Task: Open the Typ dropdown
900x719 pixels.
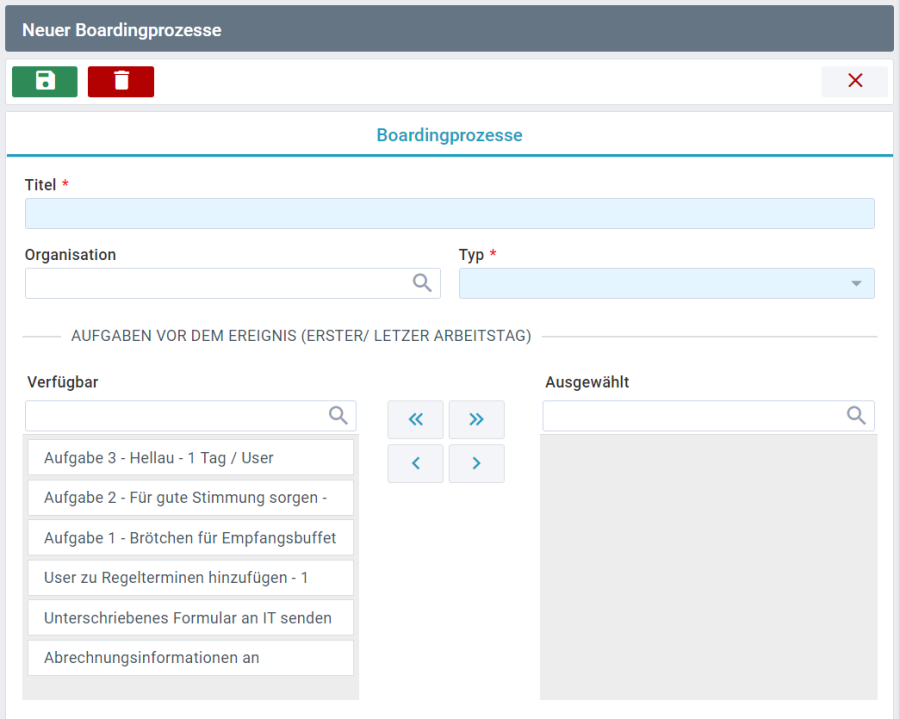Action: click(666, 283)
